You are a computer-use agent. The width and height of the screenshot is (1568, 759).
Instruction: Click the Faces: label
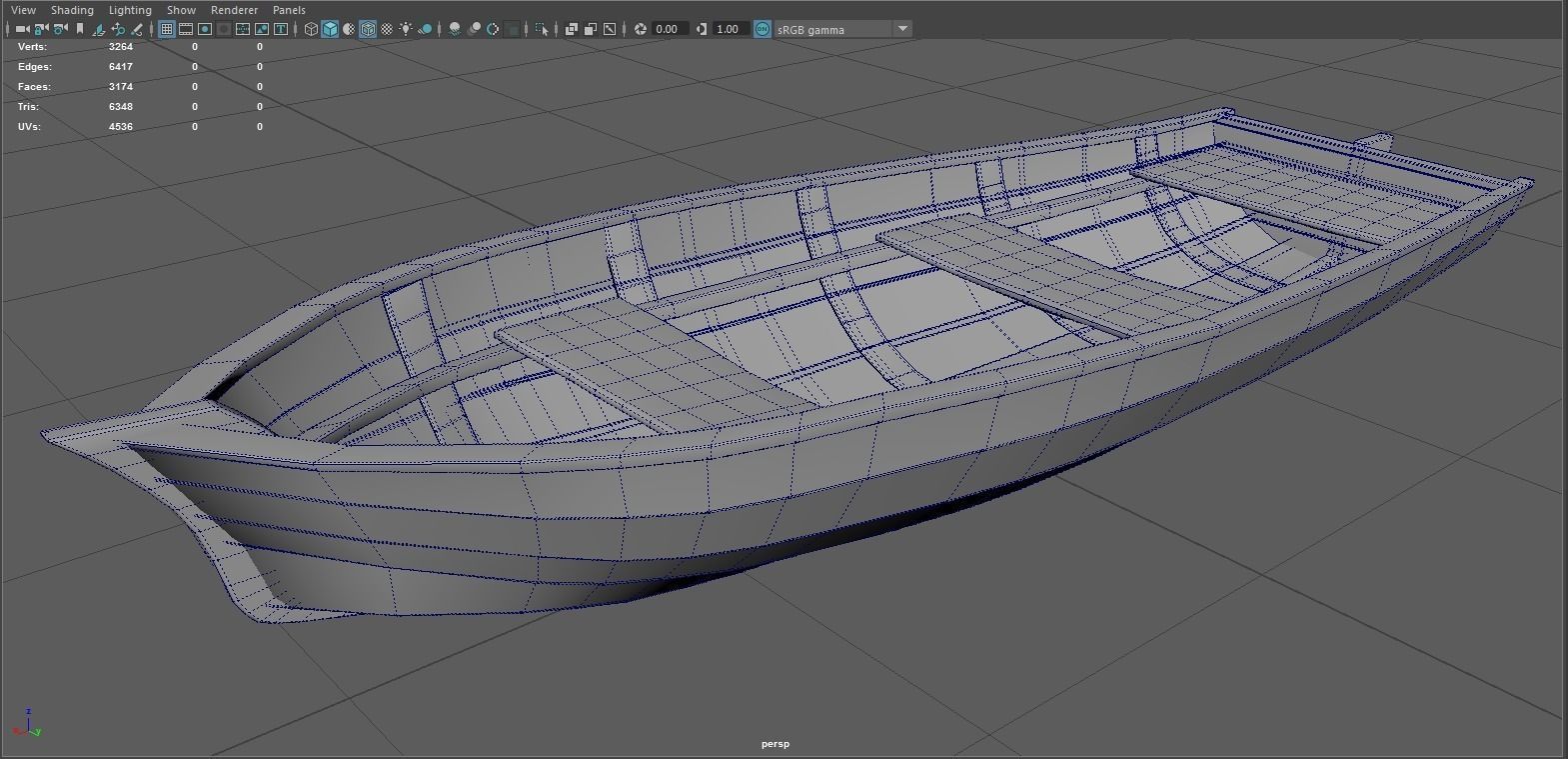pos(33,87)
